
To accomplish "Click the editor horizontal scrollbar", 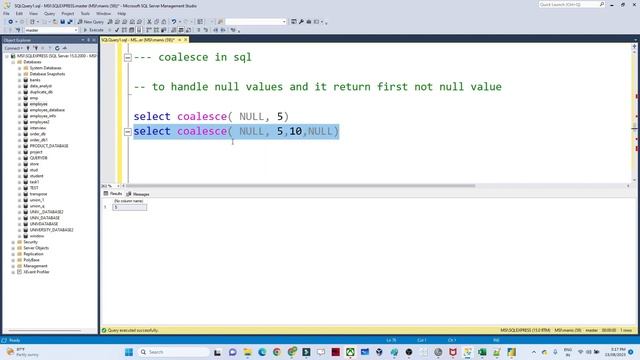I will pyautogui.click(x=300, y=186).
